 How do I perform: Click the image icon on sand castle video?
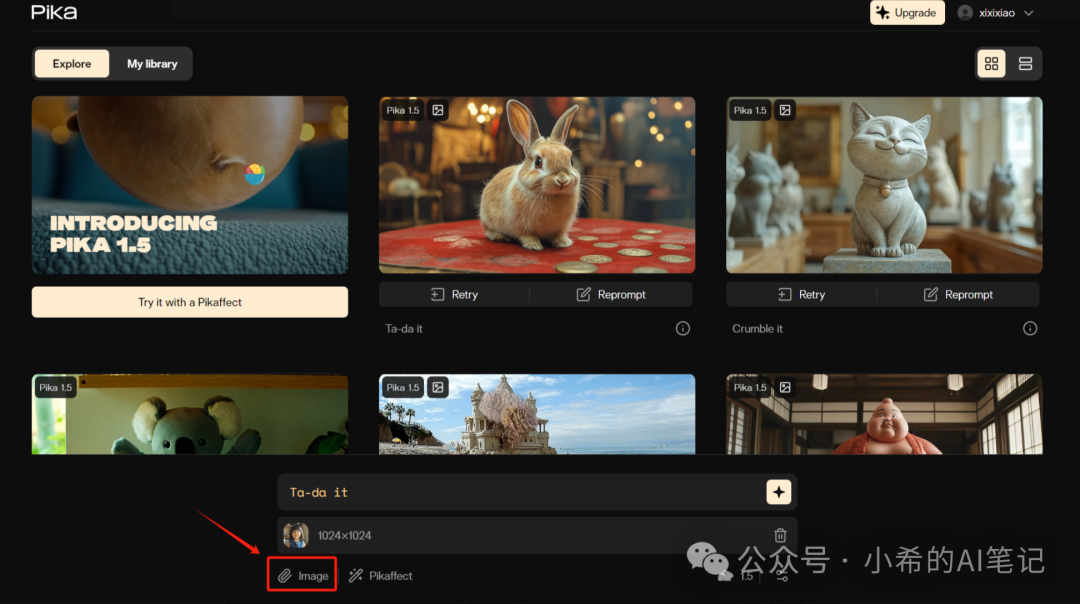click(x=438, y=388)
